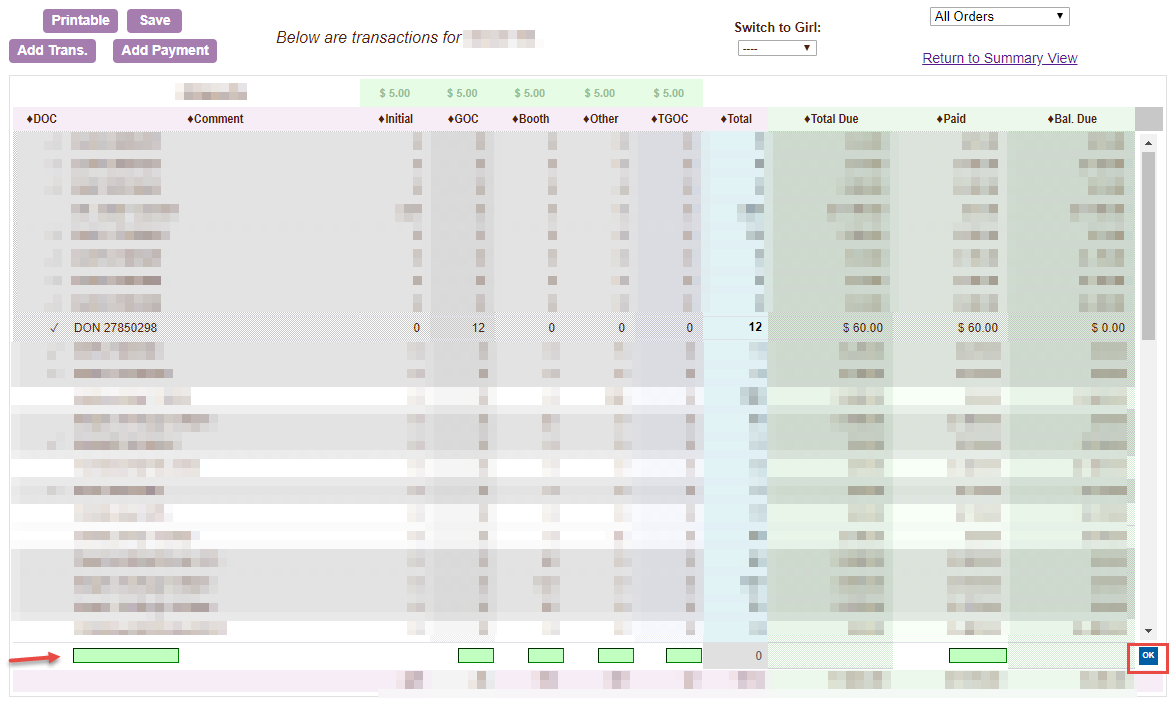Viewport: 1174px width, 701px height.
Task: Click Add Trans. to create a transaction
Action: [x=52, y=50]
